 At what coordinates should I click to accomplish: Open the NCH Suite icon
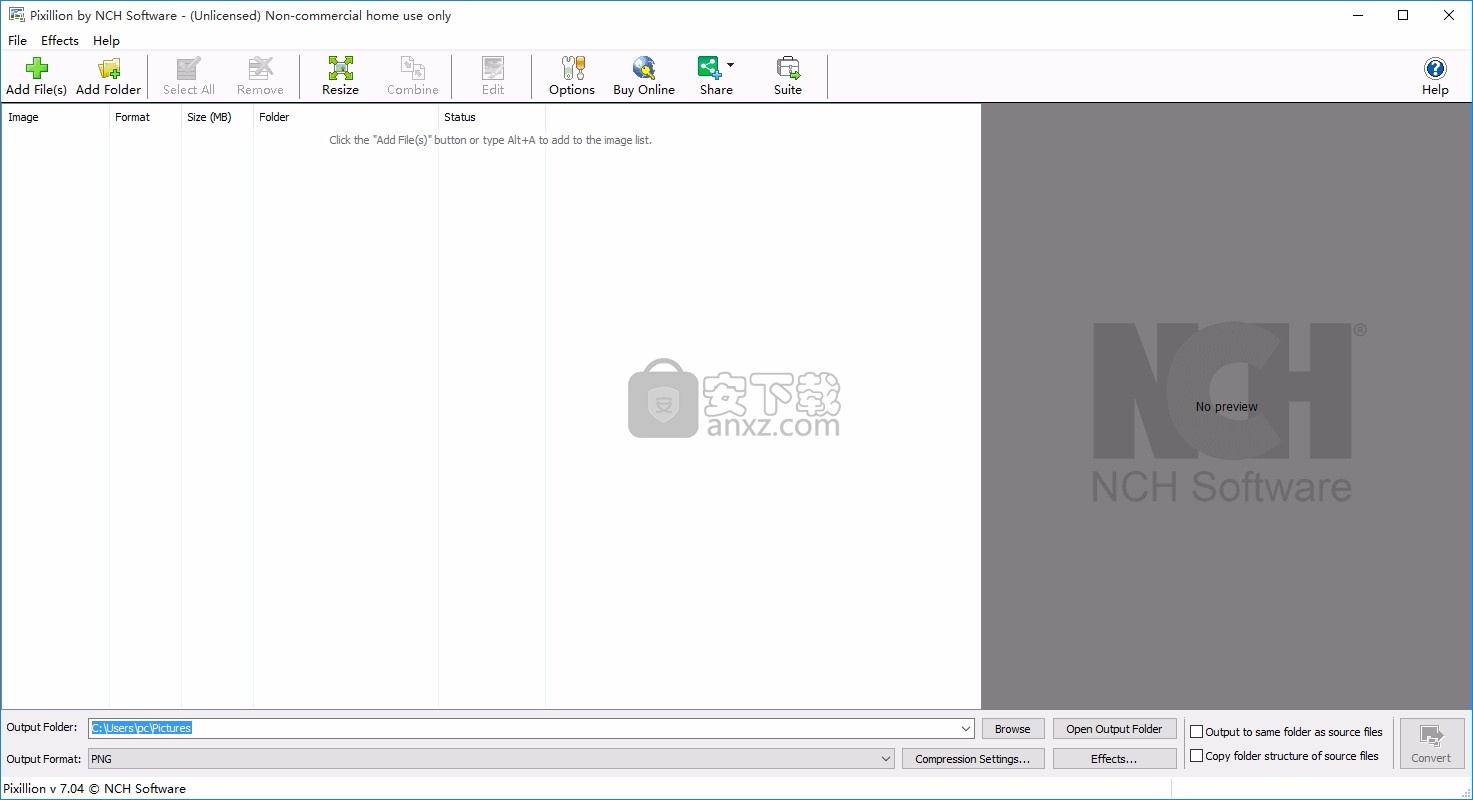tap(788, 76)
